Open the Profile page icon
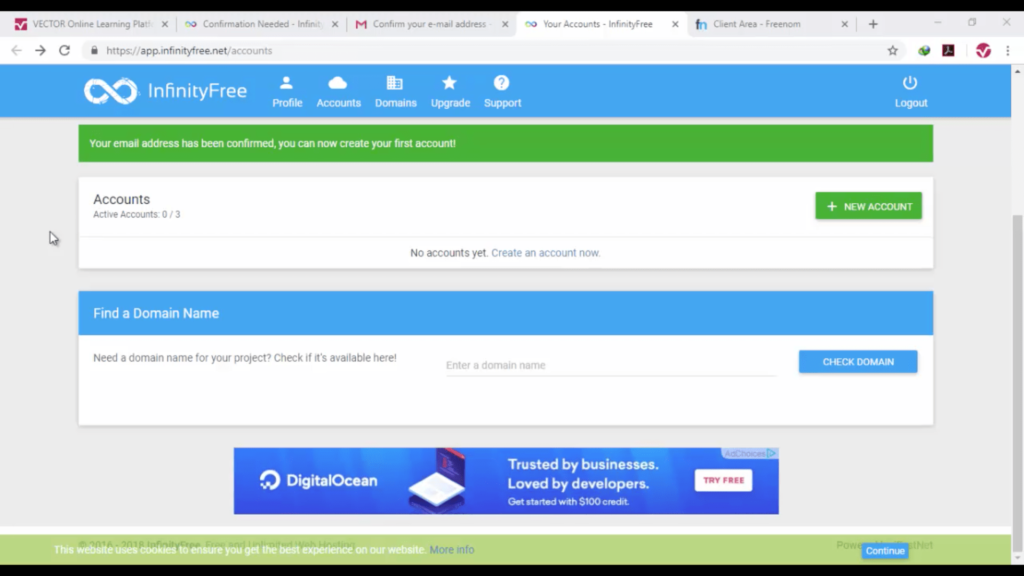The width and height of the screenshot is (1024, 576). click(287, 91)
